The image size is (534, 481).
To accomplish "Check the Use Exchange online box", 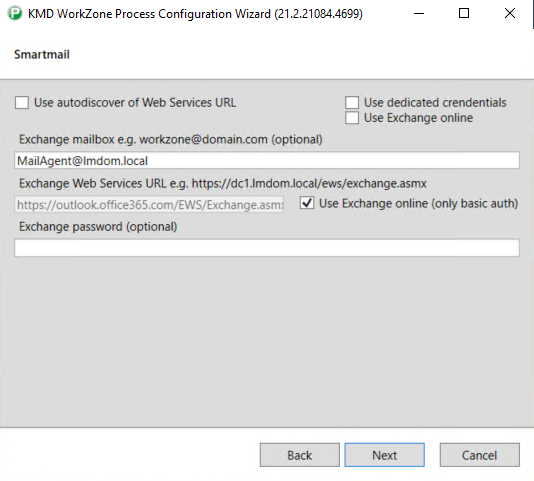I will 352,118.
